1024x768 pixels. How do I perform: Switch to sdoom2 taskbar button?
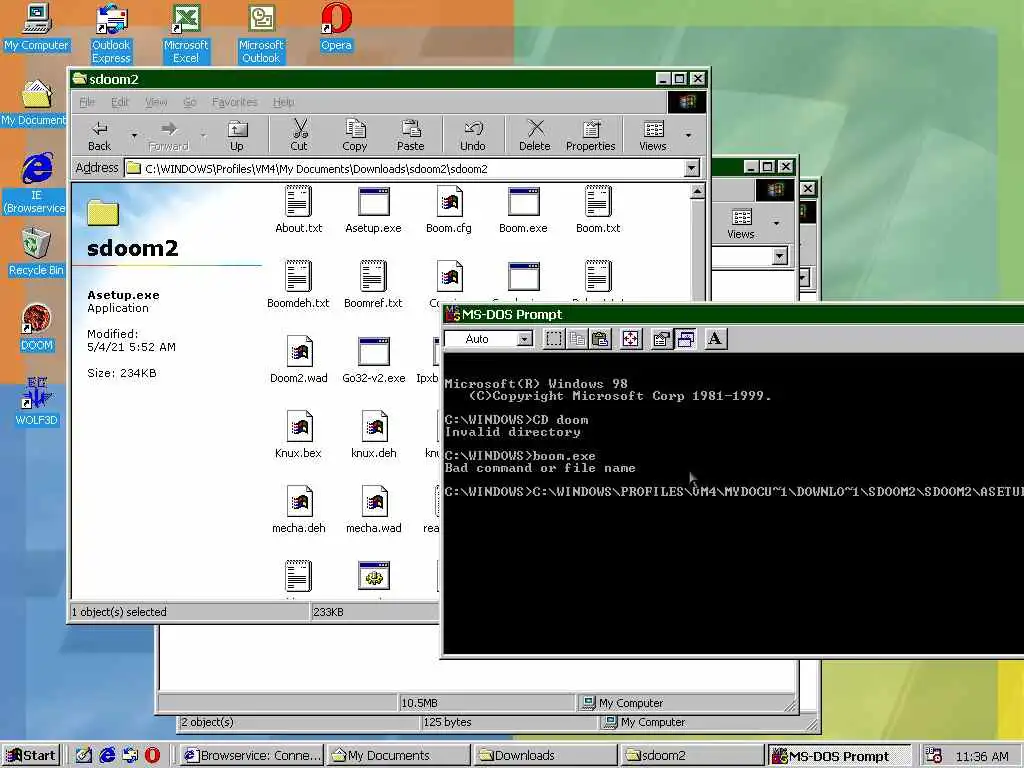692,756
